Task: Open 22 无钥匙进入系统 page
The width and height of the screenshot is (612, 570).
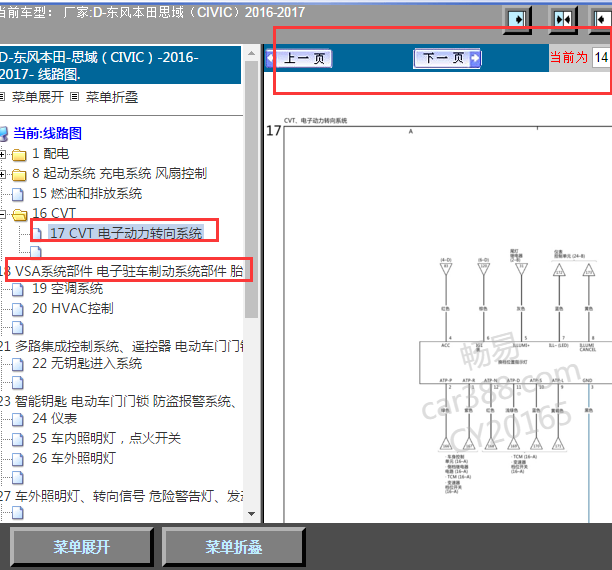Action: [87, 363]
